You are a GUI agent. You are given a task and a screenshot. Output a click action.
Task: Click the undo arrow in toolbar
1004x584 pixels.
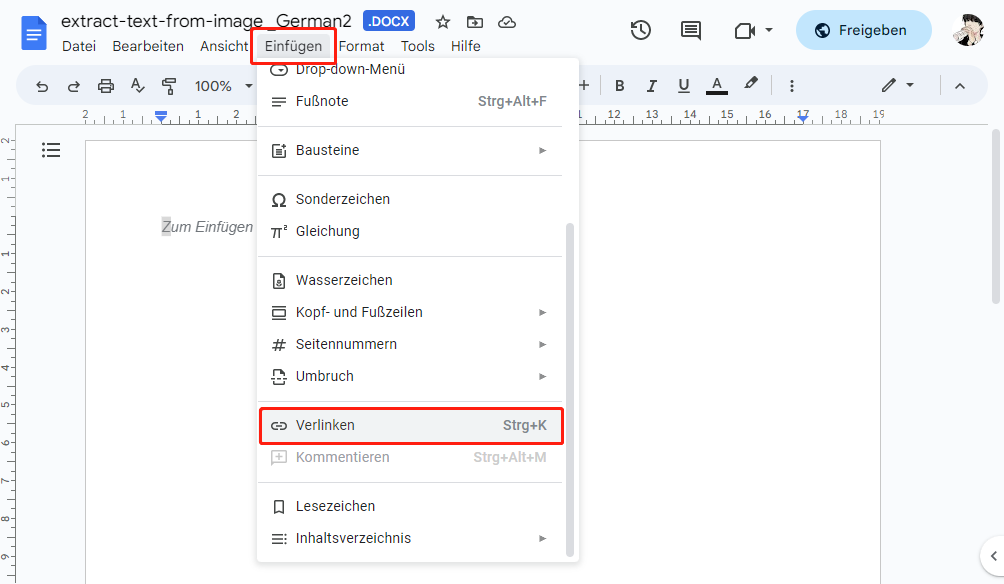[x=42, y=86]
